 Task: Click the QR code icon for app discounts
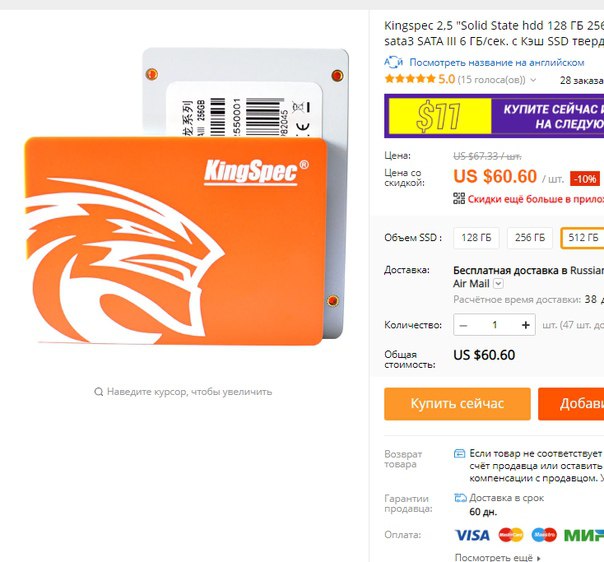459,198
